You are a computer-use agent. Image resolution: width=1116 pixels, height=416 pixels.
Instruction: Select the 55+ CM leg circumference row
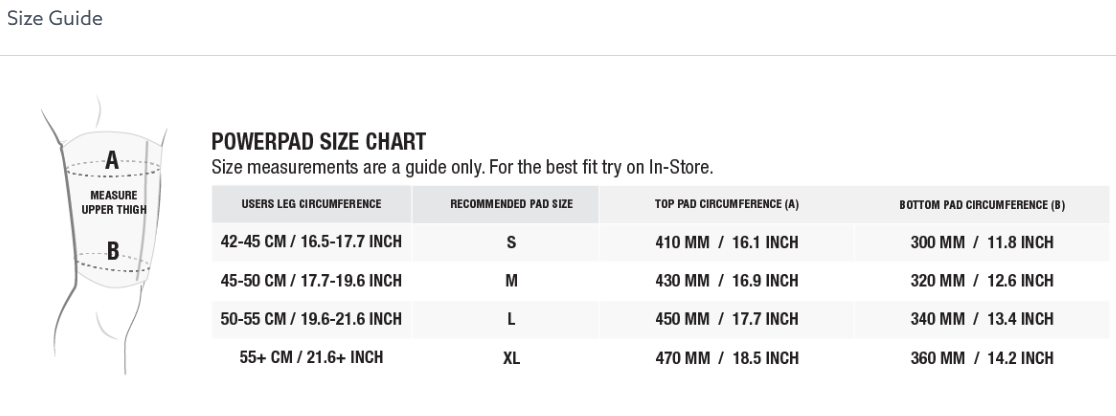[660, 358]
